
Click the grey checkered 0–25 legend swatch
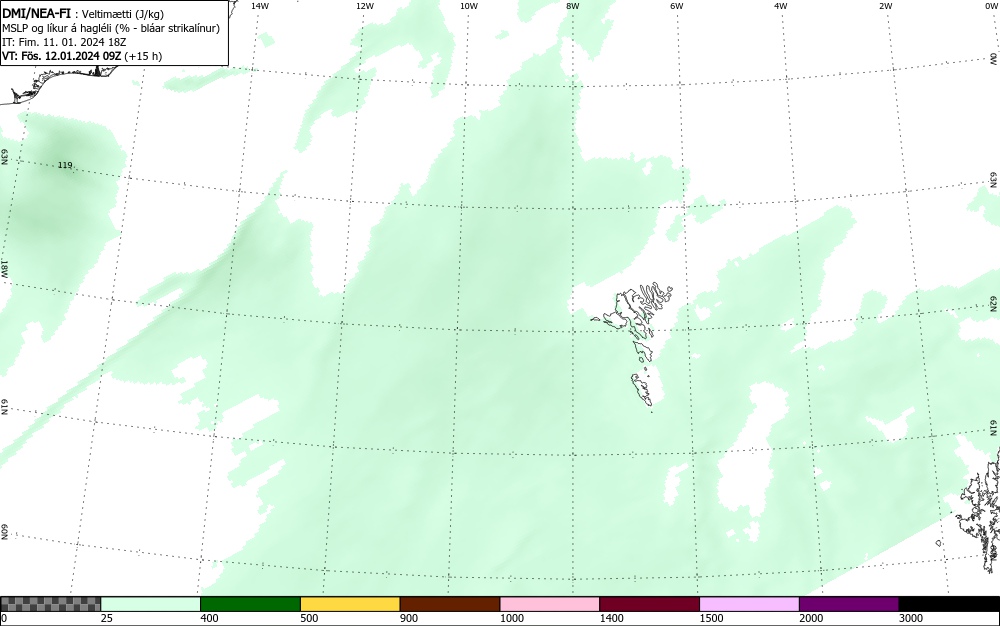(50, 604)
